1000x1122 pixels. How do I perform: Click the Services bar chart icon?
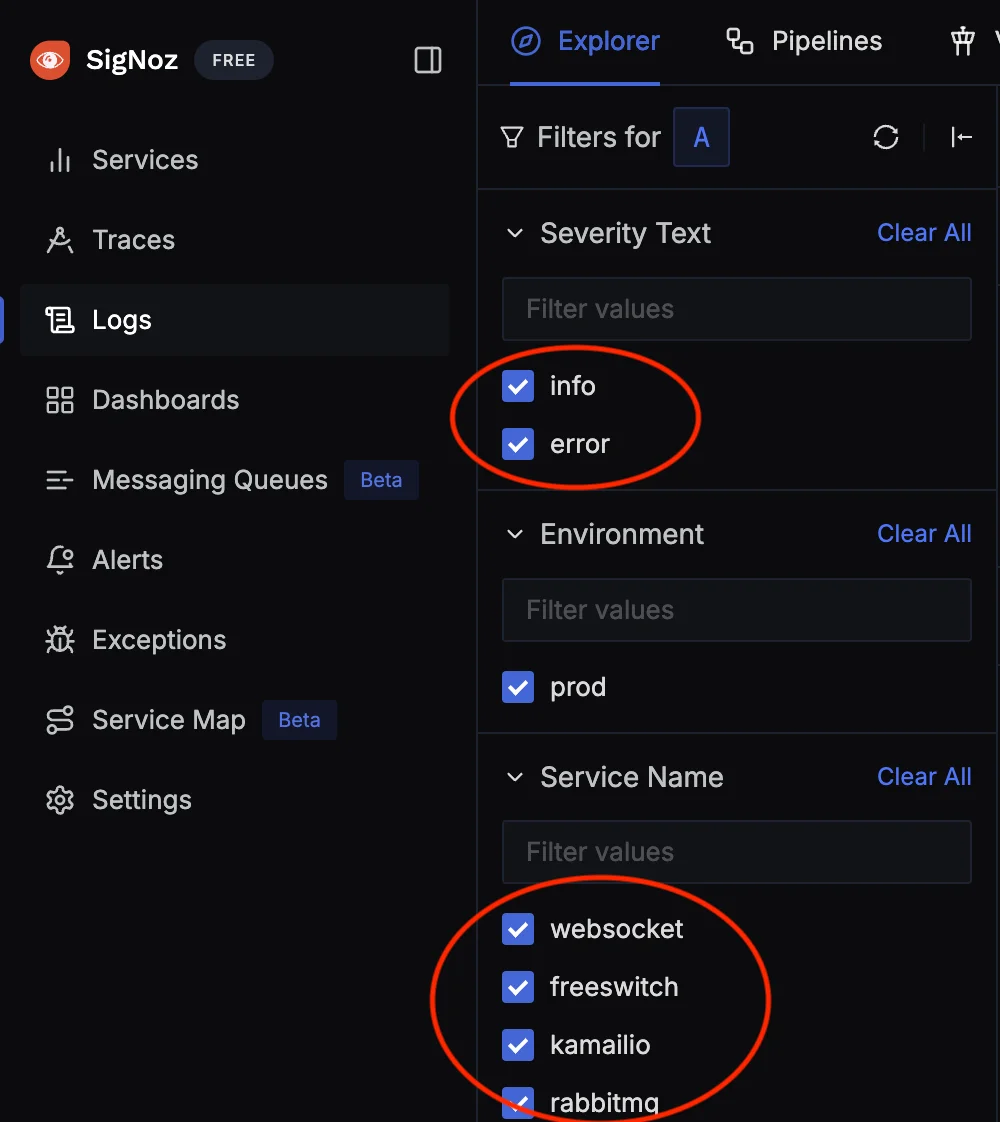click(x=60, y=160)
